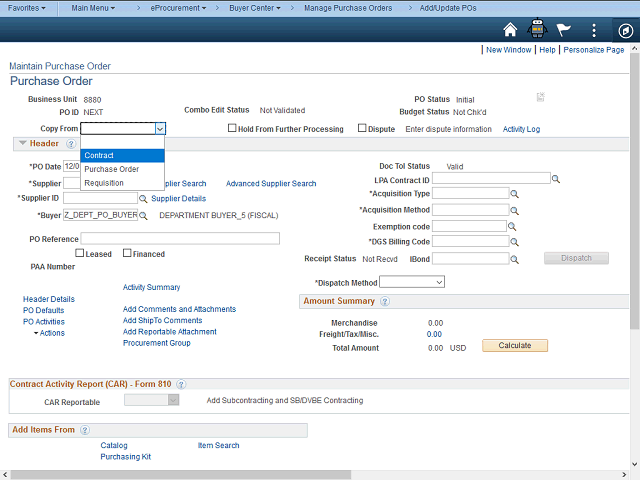The image size is (640, 480).
Task: Collapse the Header section triangle
Action: 22,144
